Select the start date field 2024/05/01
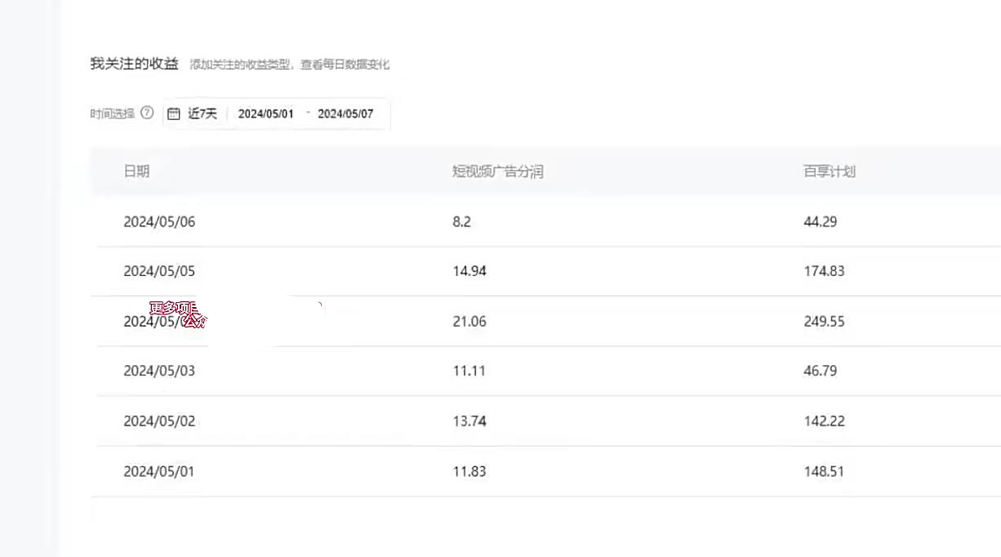Viewport: 1001px width, 557px height. coord(266,114)
